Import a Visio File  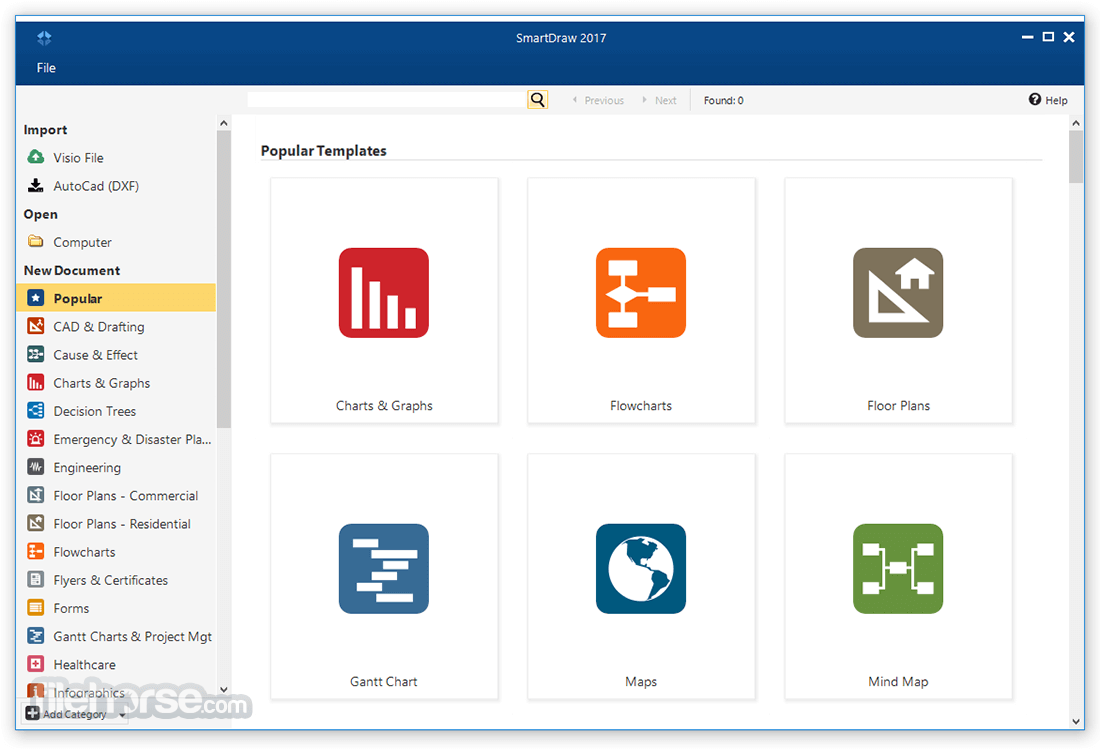point(116,158)
